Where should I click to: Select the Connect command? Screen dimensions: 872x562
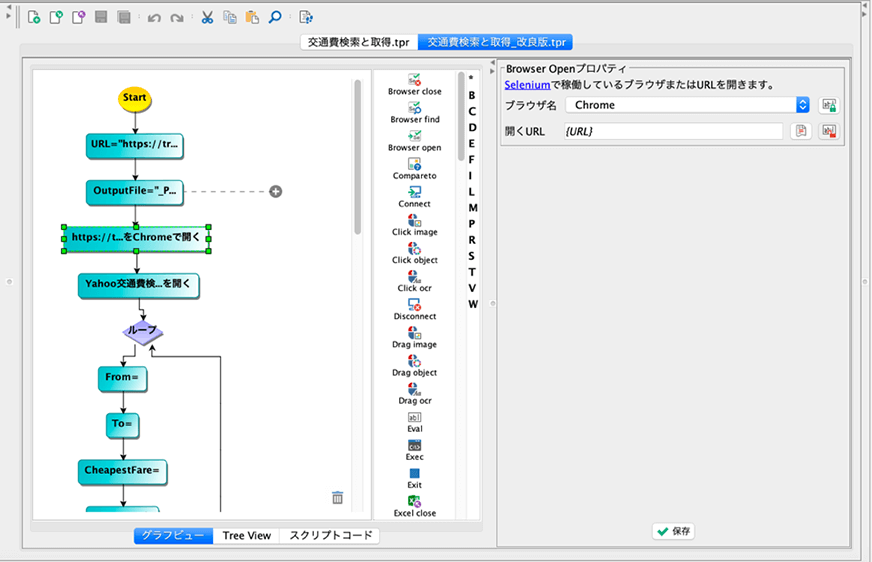coord(415,197)
